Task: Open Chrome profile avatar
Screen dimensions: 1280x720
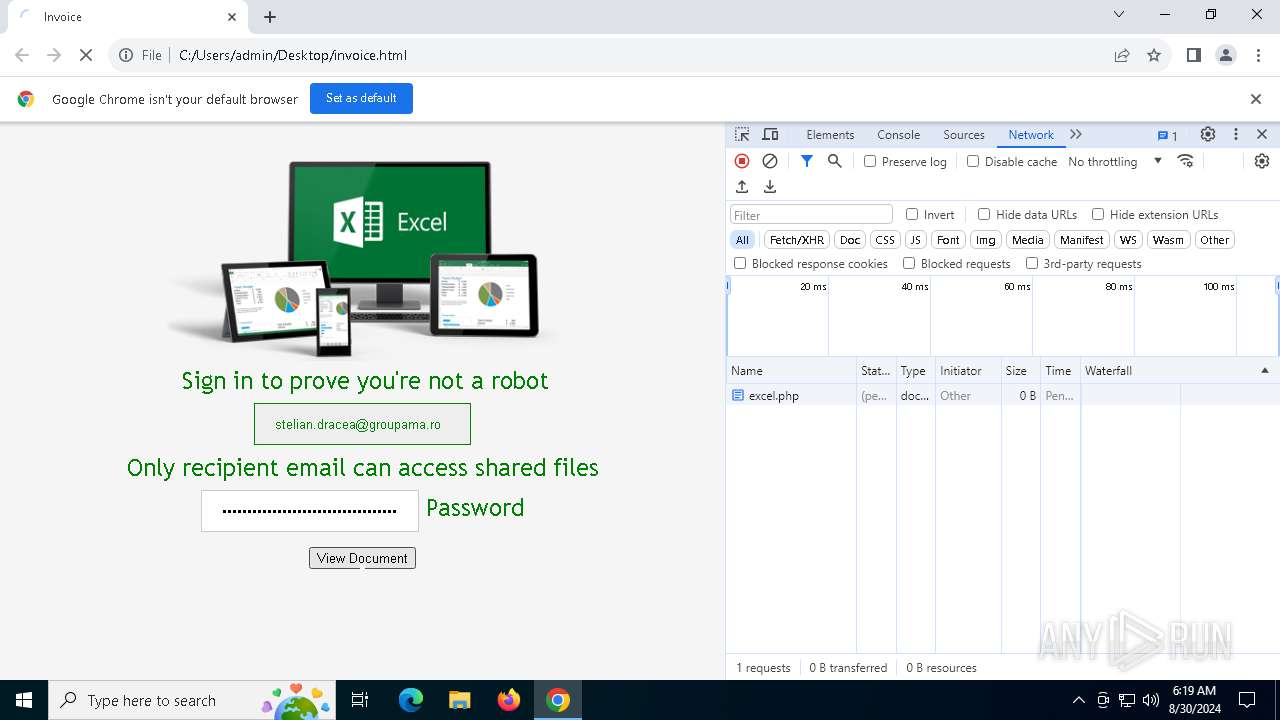Action: click(1226, 55)
